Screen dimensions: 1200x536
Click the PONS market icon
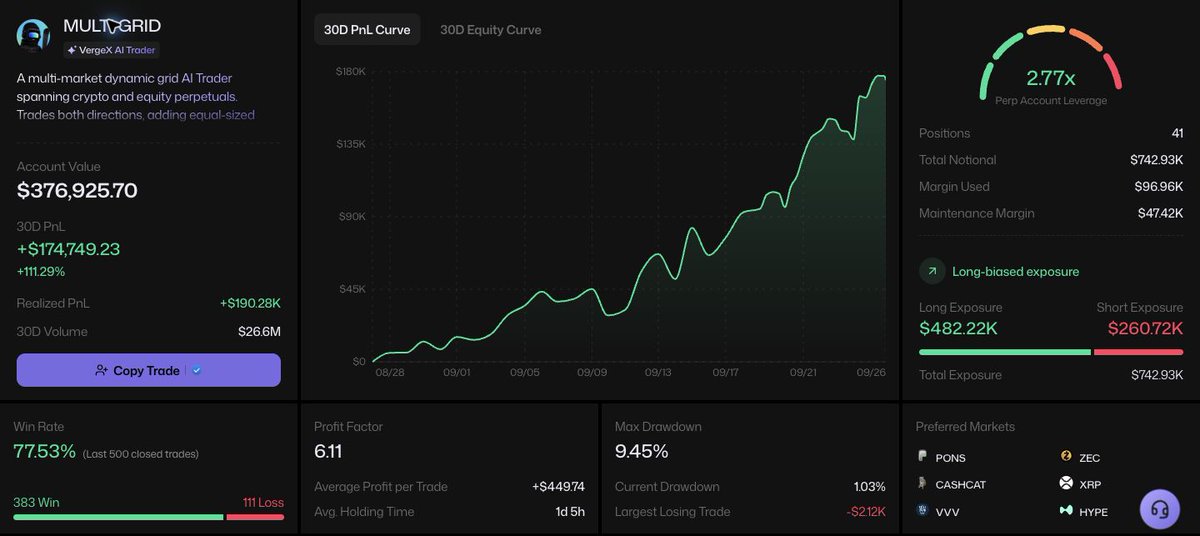pyautogui.click(x=923, y=456)
